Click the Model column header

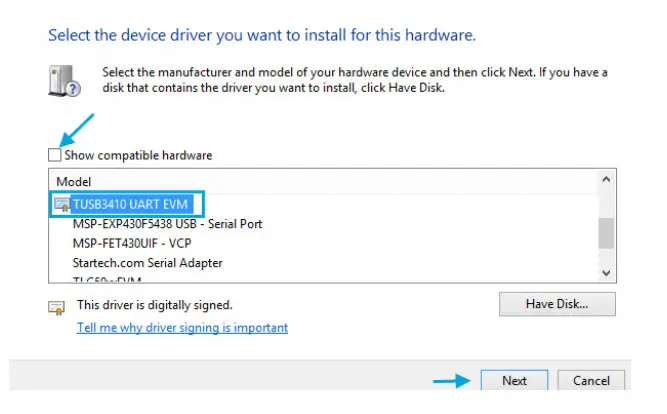72,183
